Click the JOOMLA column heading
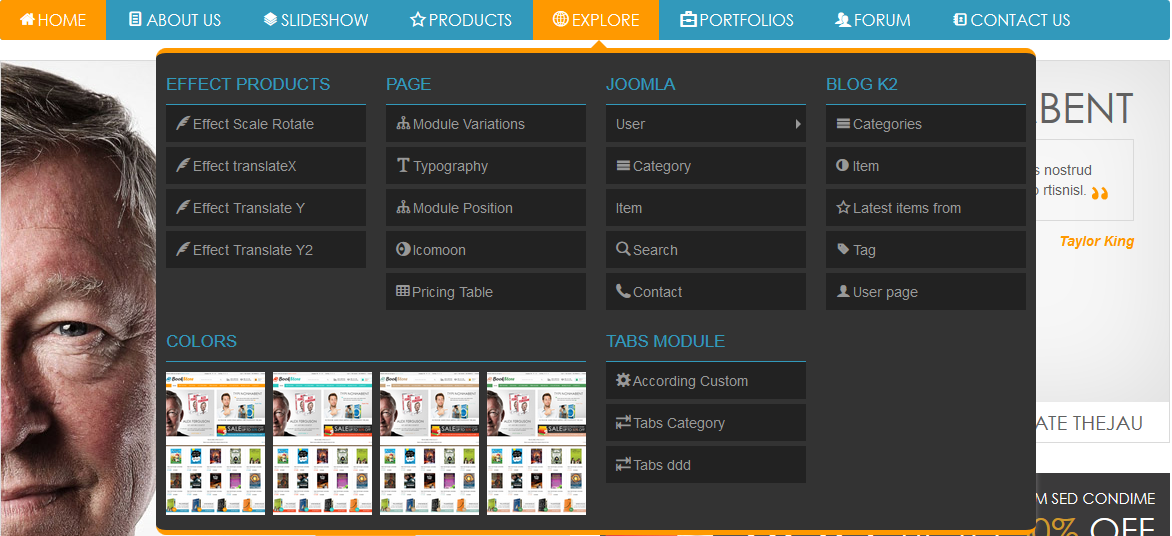Image resolution: width=1172 pixels, height=536 pixels. click(x=641, y=84)
